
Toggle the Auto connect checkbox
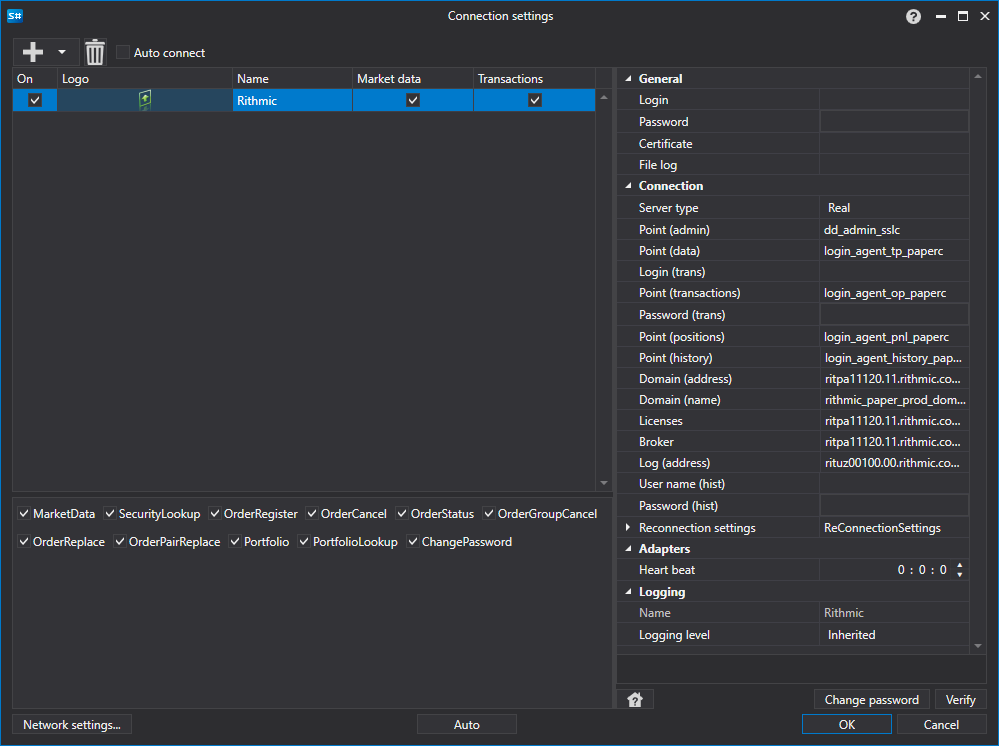123,52
